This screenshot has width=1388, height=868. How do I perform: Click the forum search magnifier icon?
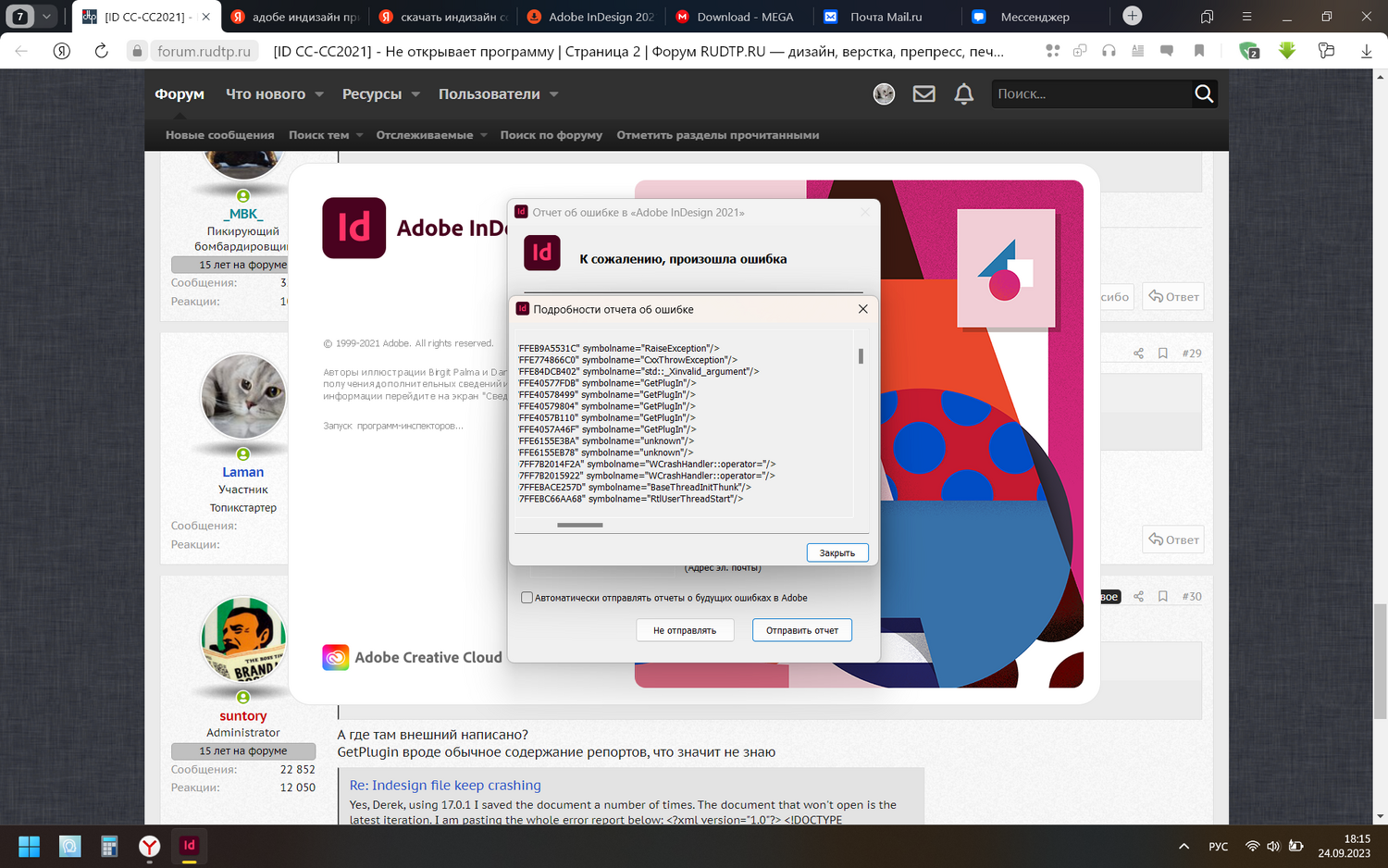click(1203, 93)
